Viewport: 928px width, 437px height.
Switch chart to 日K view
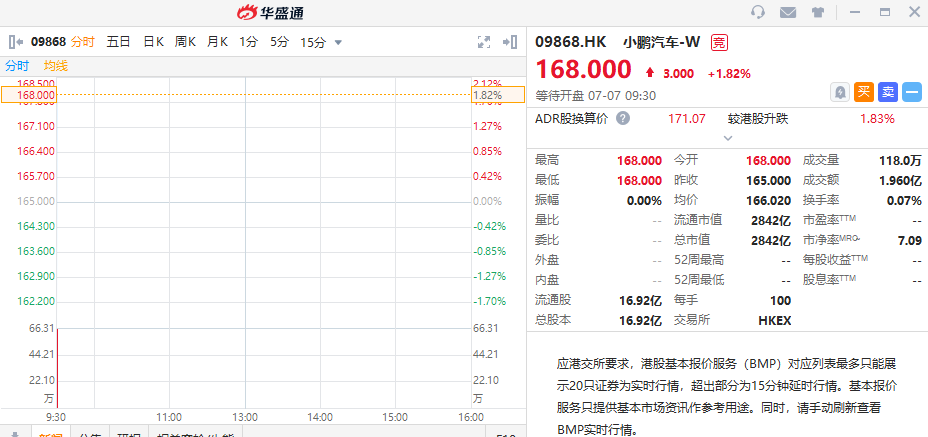click(x=153, y=42)
